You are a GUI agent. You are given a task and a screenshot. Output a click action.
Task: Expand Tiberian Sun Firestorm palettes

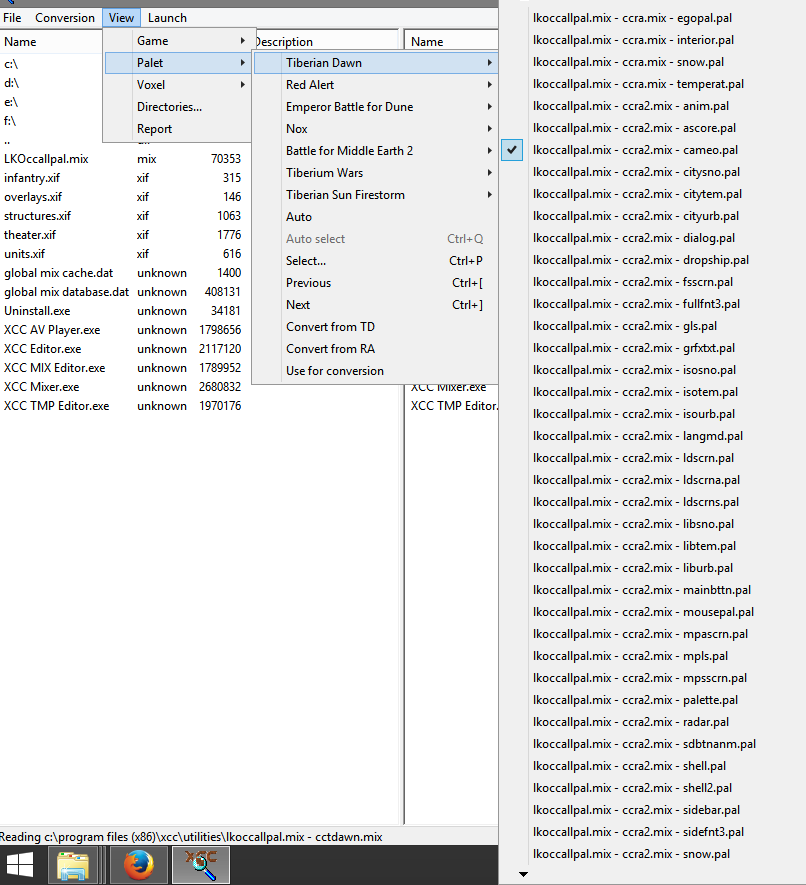point(375,195)
